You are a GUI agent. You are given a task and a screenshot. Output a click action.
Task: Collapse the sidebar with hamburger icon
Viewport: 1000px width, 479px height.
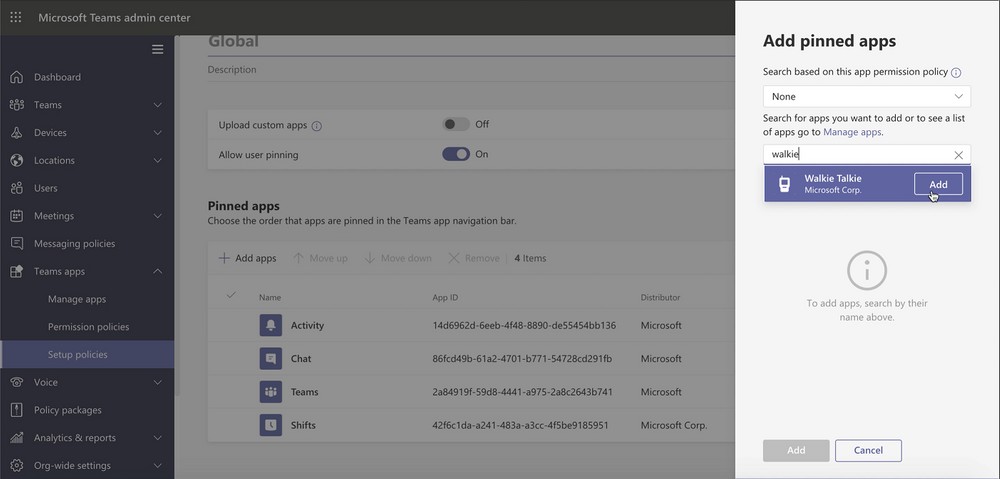[157, 49]
